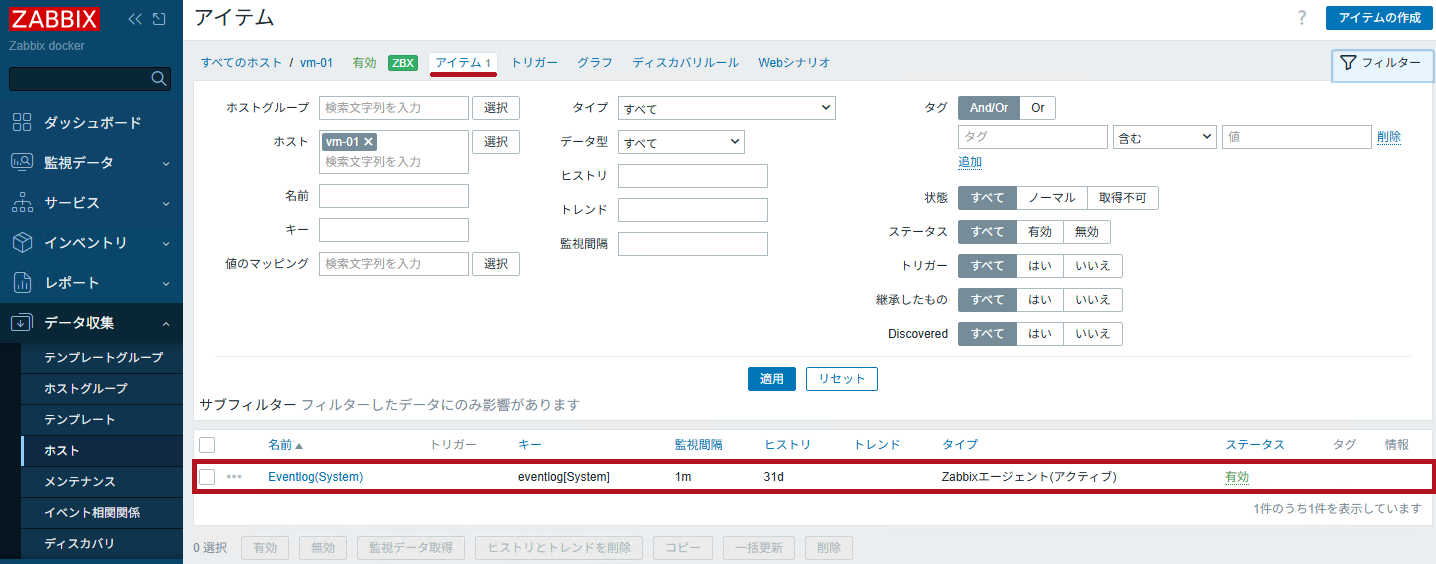Click the search magnifier icon
This screenshot has height=564, width=1436.
pos(158,79)
